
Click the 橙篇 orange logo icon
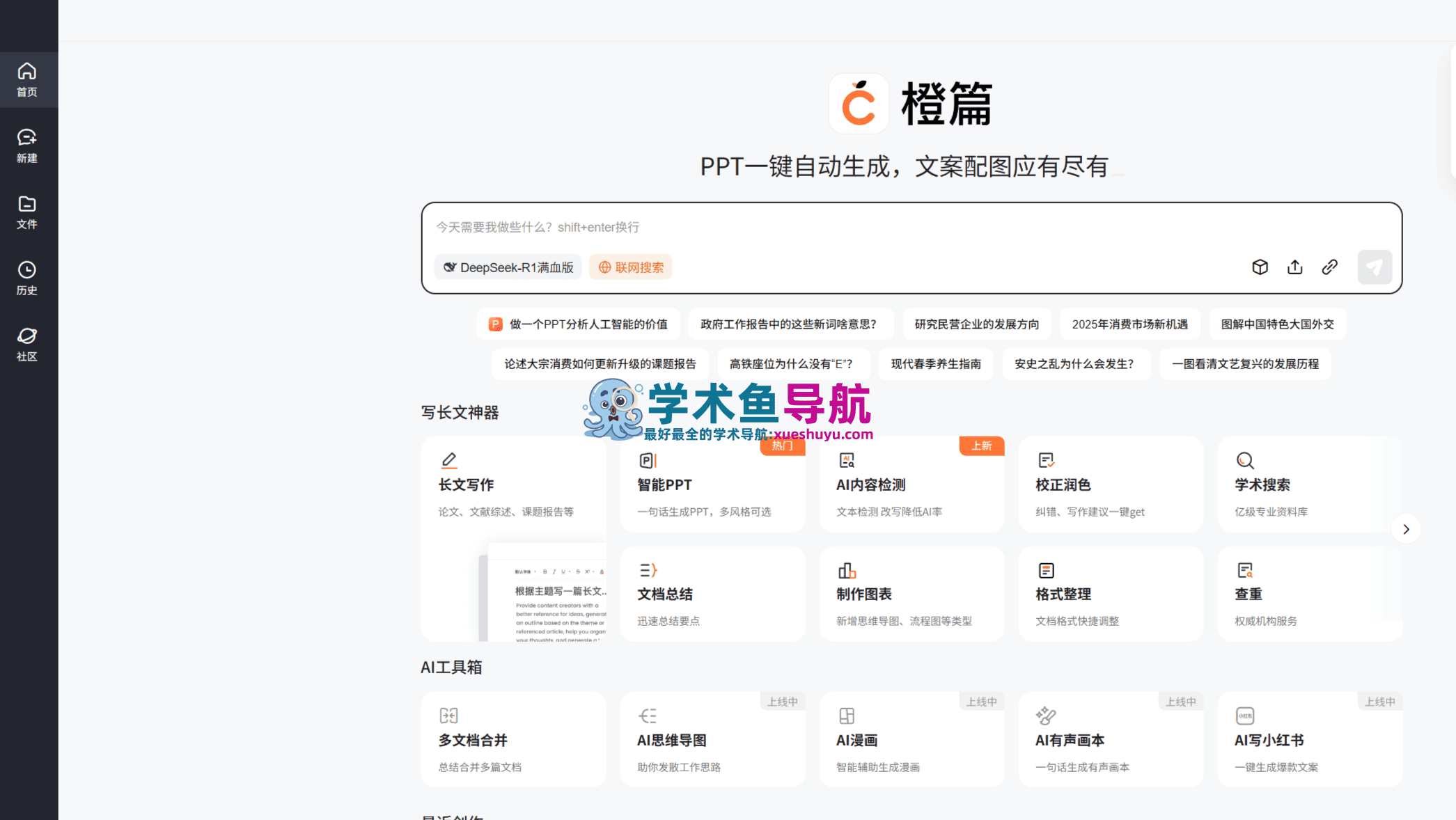coord(859,104)
